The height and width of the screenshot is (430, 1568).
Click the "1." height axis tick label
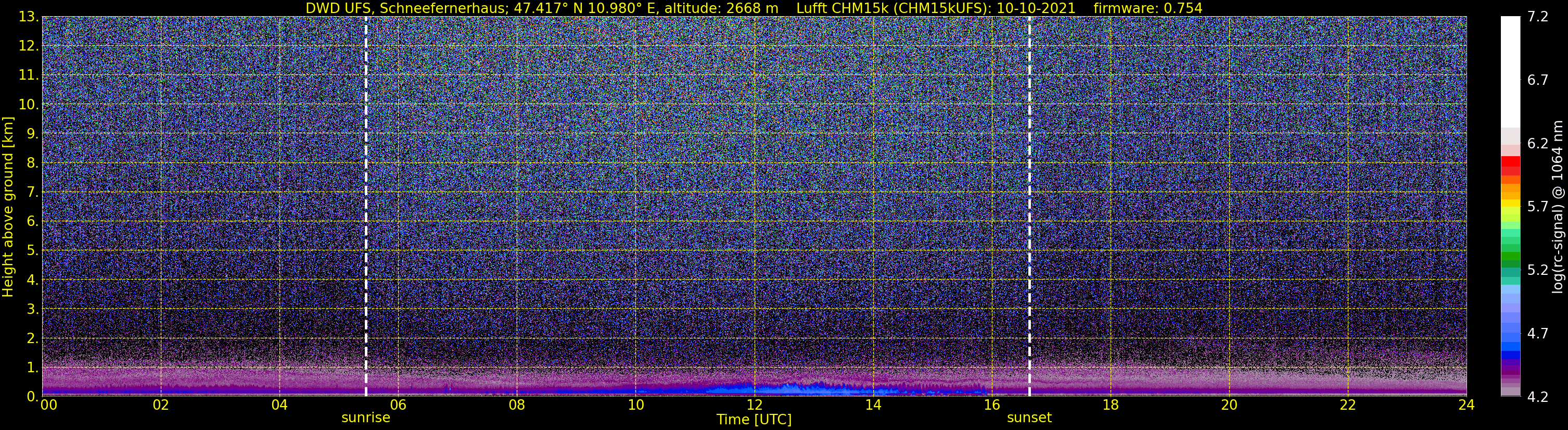(32, 368)
